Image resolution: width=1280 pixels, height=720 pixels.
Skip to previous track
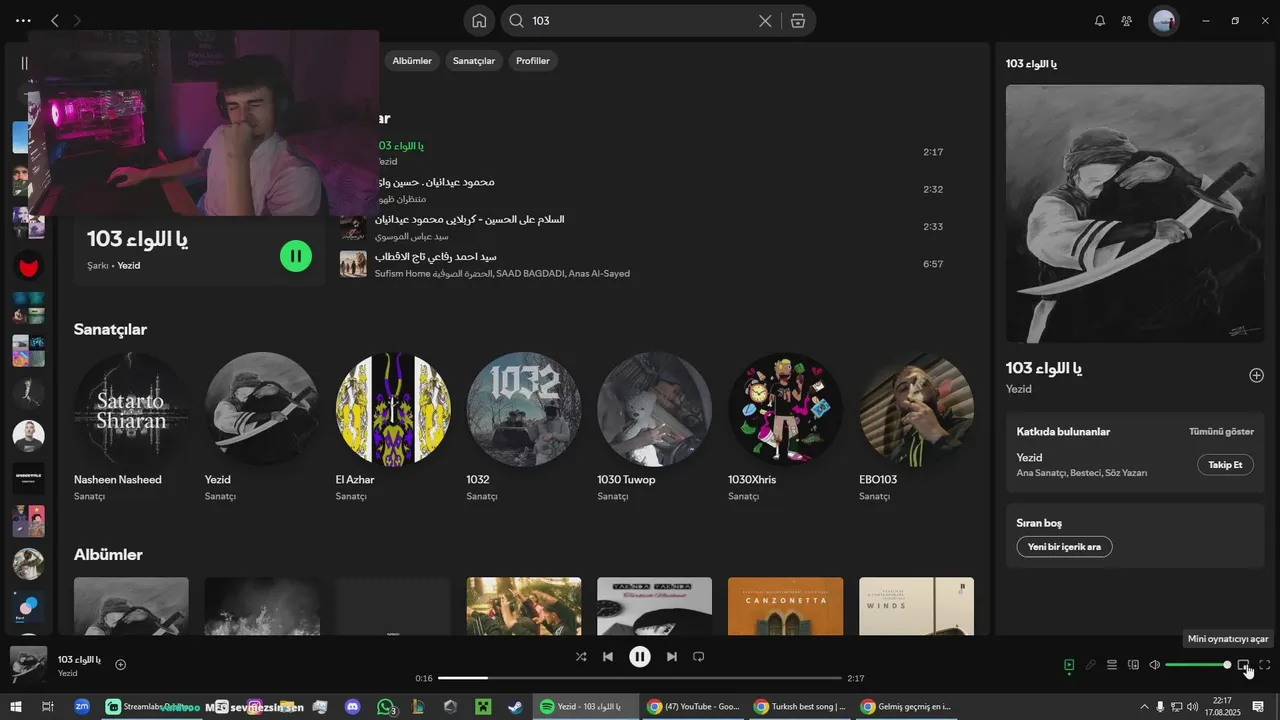click(608, 657)
